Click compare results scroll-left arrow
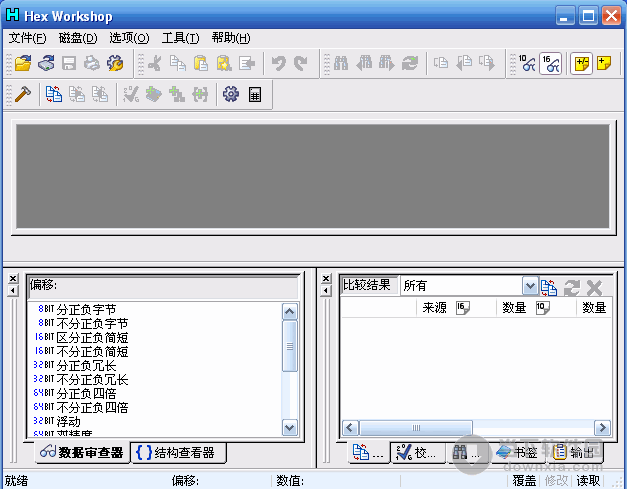The width and height of the screenshot is (627, 489). point(350,428)
